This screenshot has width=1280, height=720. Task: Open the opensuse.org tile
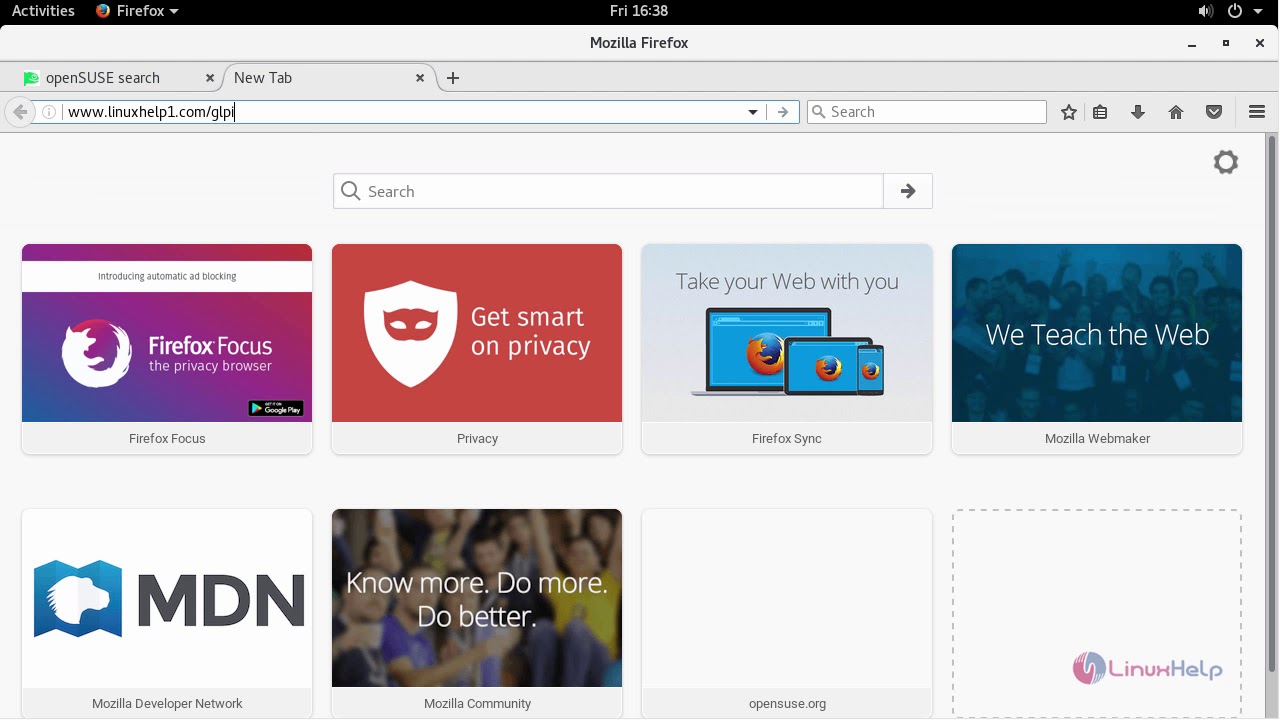[x=787, y=613]
